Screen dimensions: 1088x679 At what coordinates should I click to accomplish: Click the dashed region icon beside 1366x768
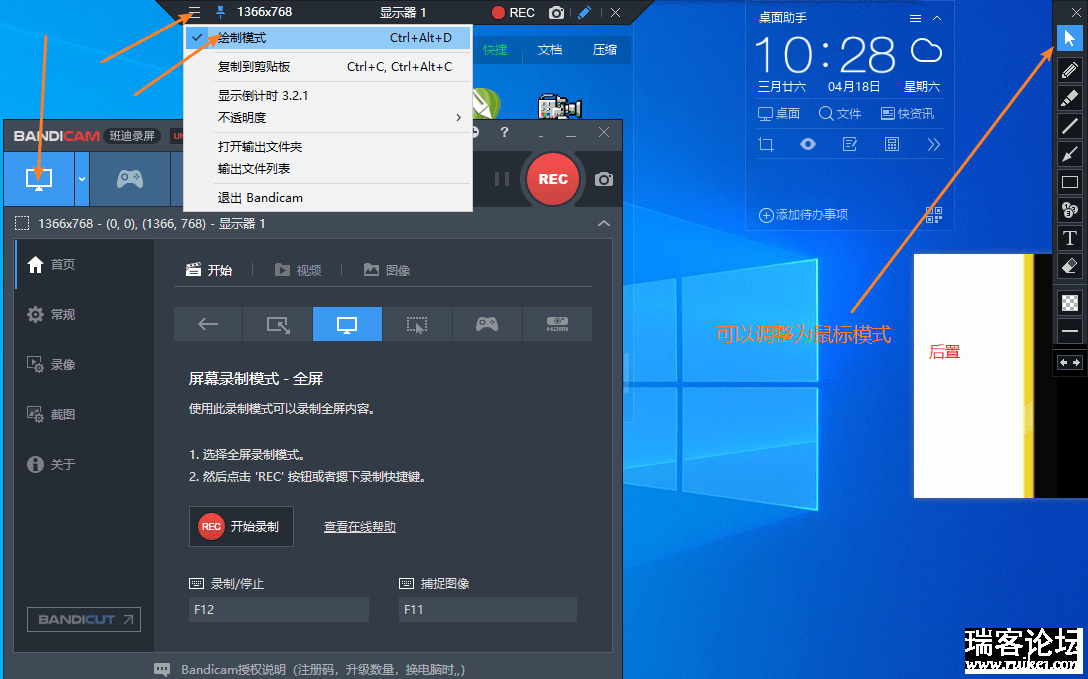click(x=22, y=223)
